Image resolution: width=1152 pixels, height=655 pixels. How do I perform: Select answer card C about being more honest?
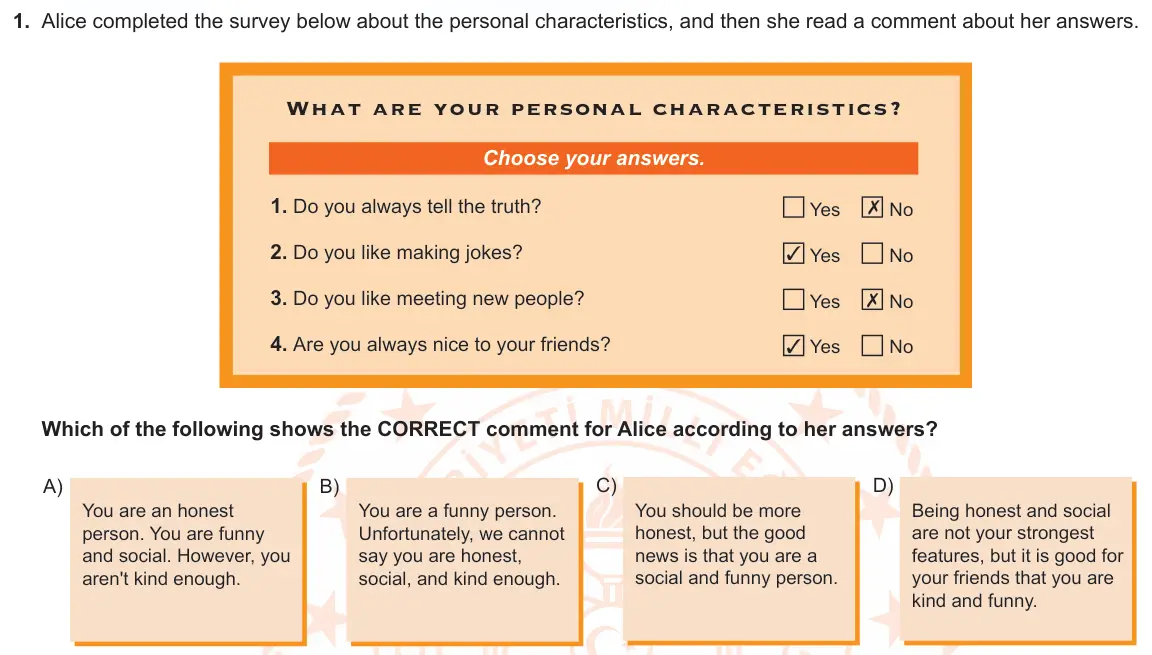coord(740,561)
